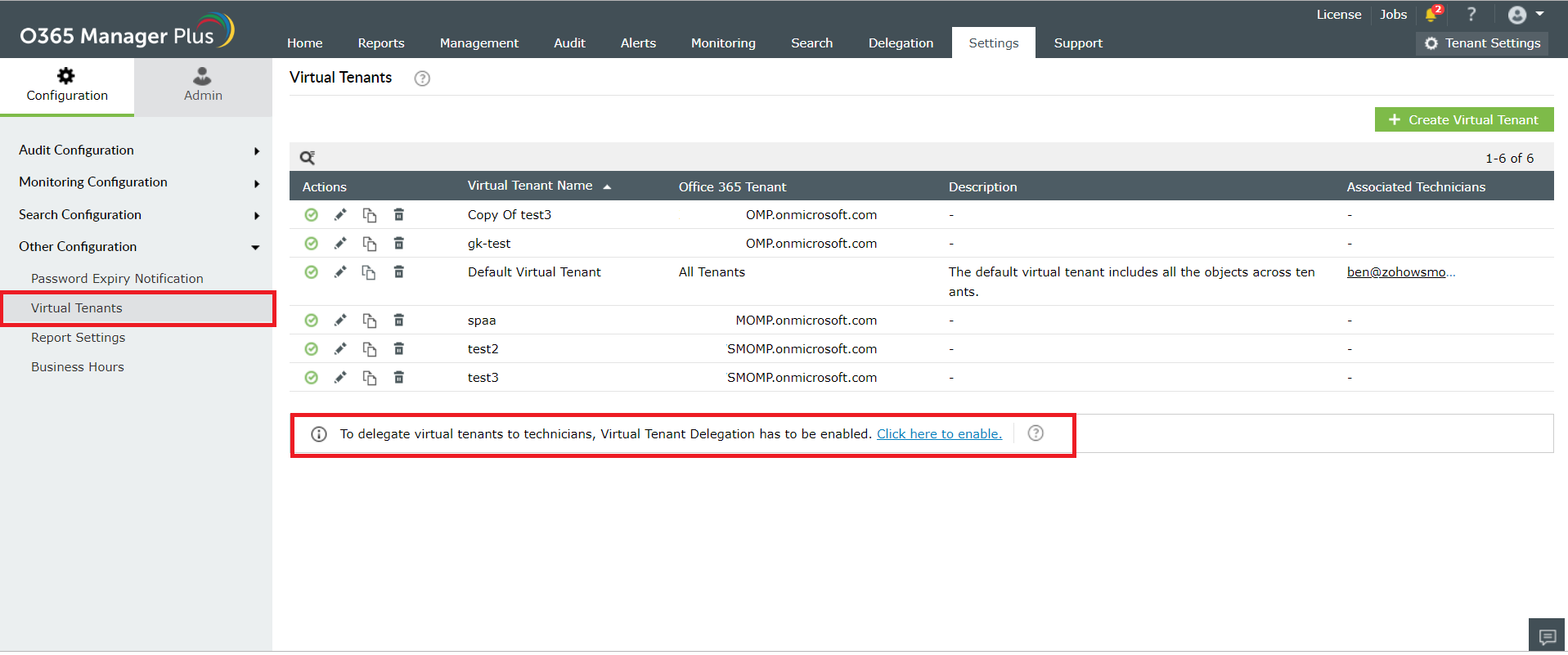Select Virtual Tenants in sidebar
The width and height of the screenshot is (1568, 655).
click(x=138, y=308)
